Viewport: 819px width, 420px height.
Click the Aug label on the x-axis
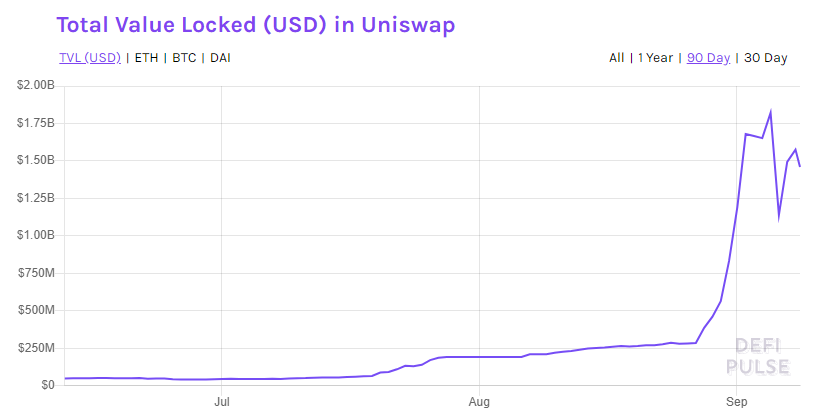[480, 402]
